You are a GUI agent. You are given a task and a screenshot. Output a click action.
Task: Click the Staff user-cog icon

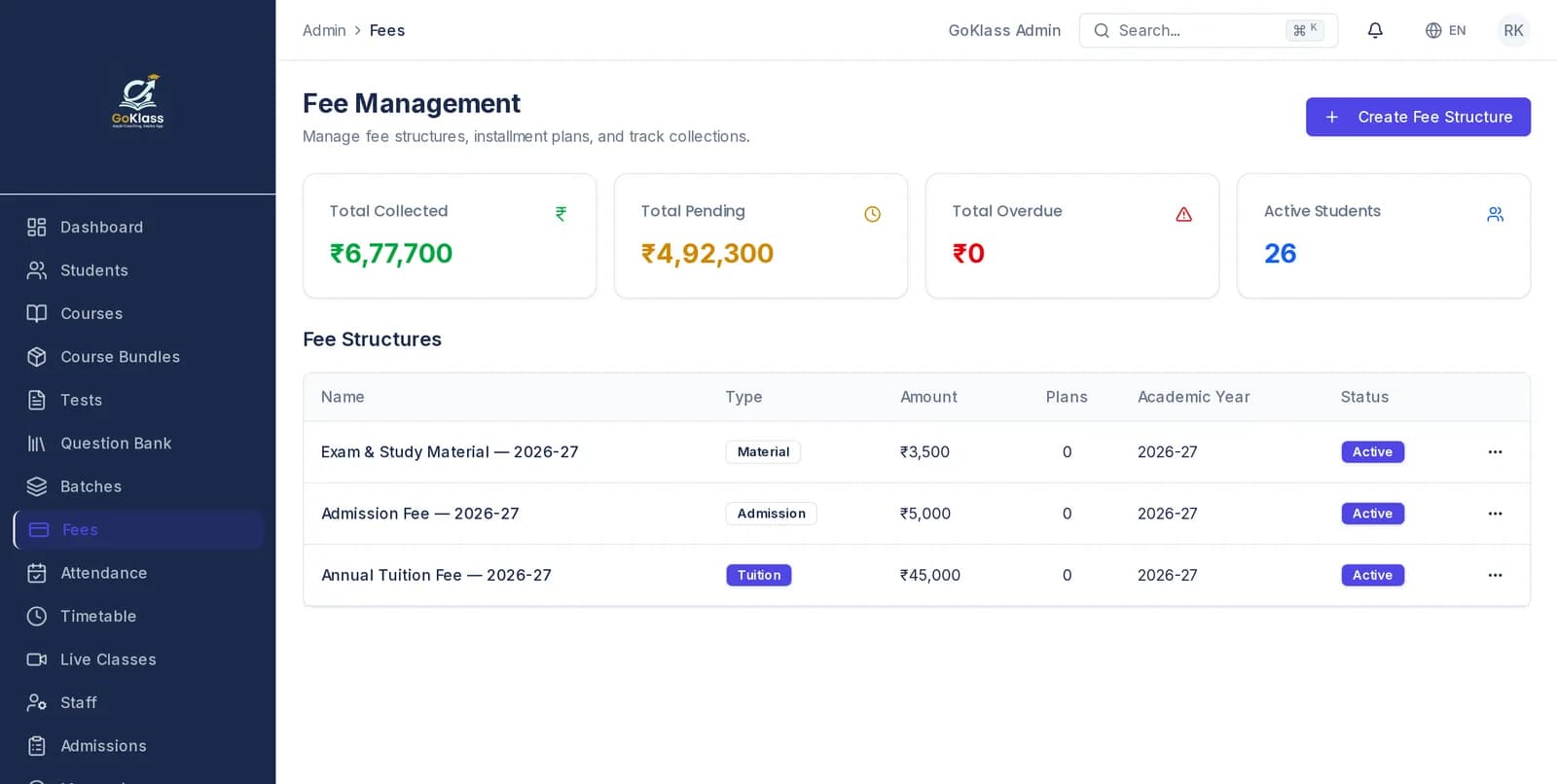click(x=37, y=702)
